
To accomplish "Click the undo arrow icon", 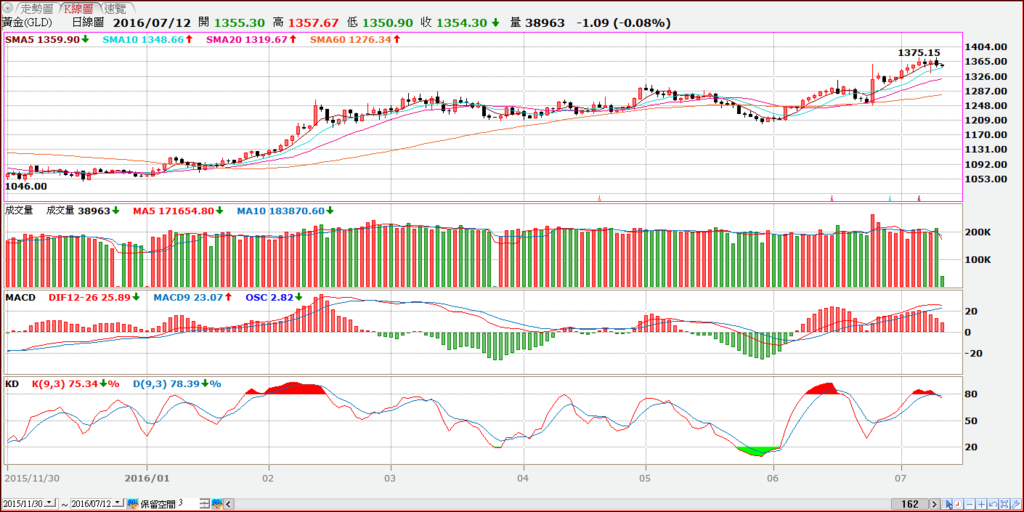I will (993, 504).
